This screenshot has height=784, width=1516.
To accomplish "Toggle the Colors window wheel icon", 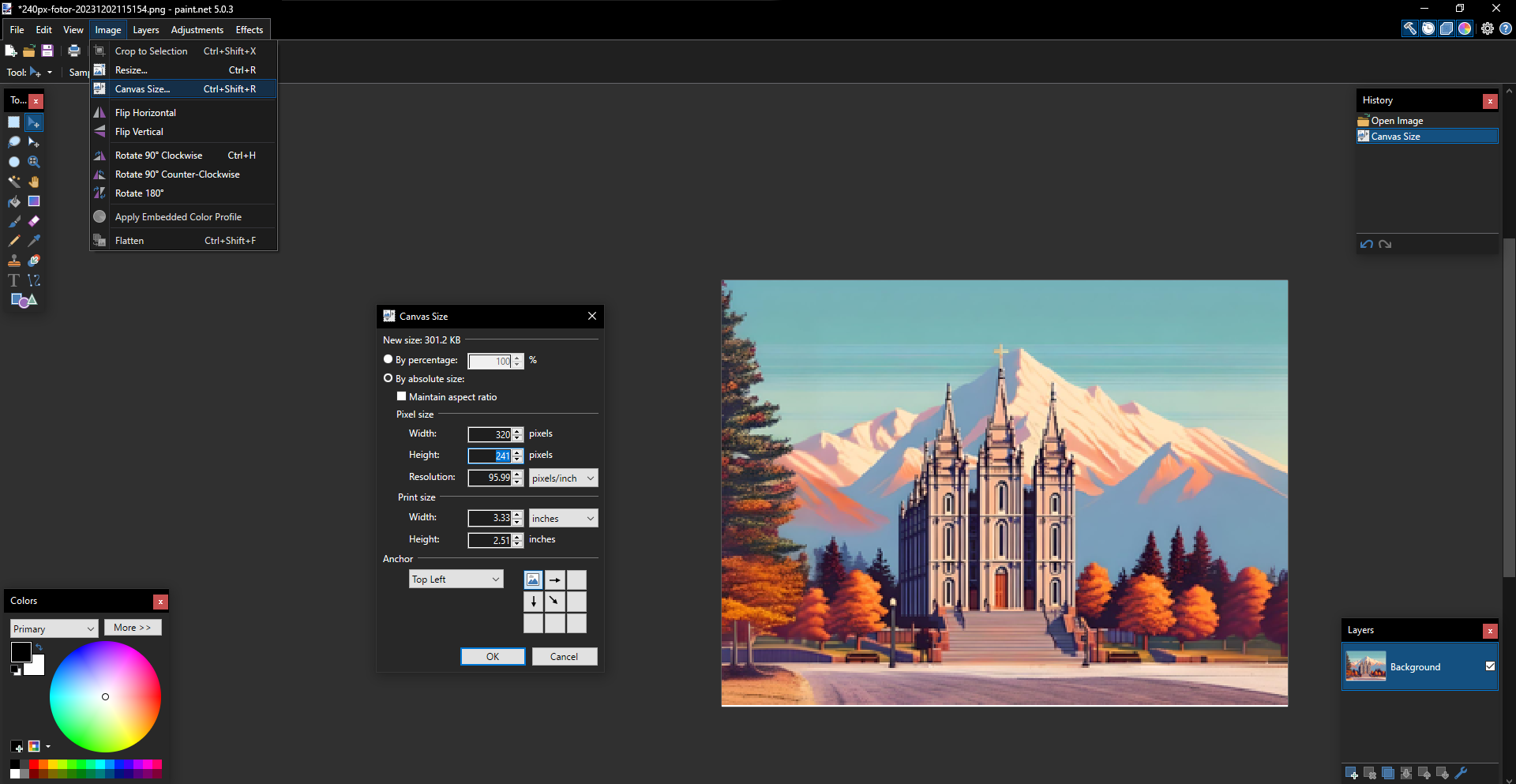I will tap(1465, 28).
